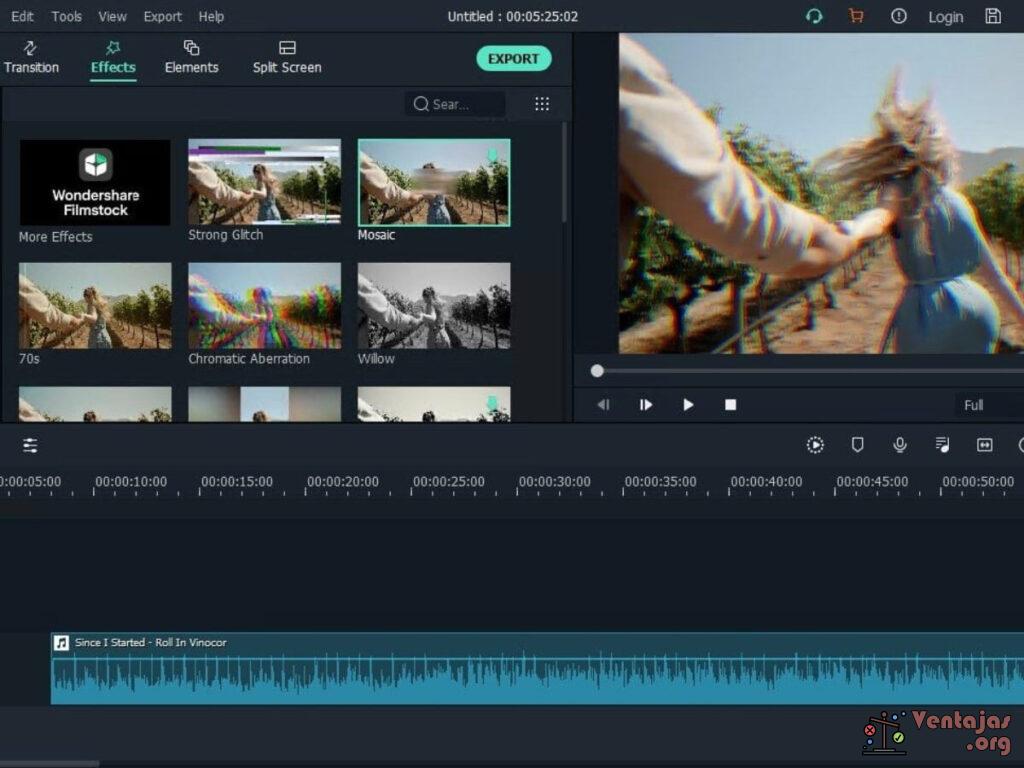Click the save project disk icon
The height and width of the screenshot is (768, 1024).
[x=992, y=16]
